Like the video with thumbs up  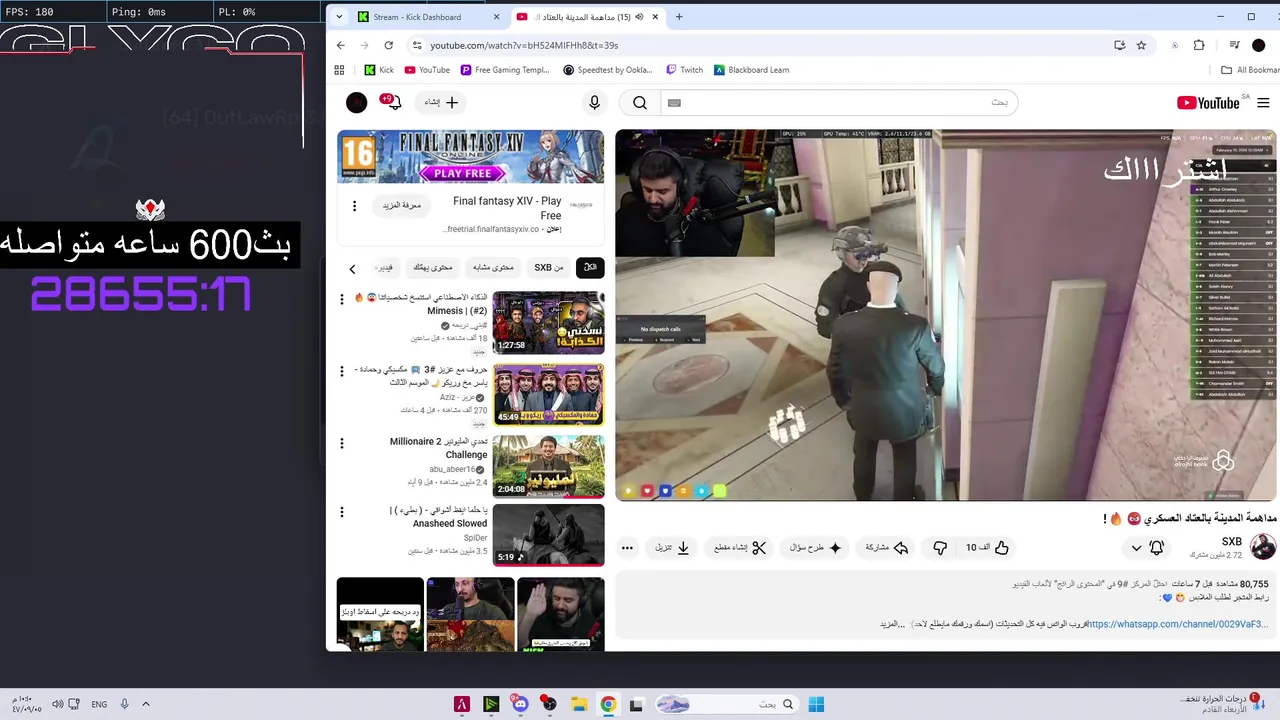click(988, 547)
